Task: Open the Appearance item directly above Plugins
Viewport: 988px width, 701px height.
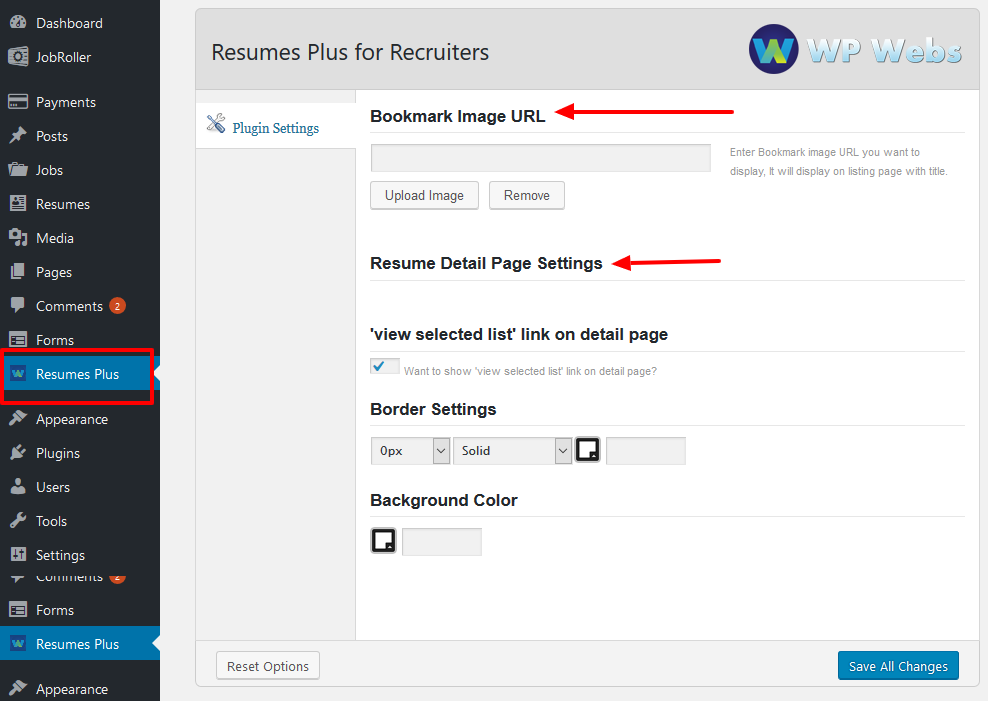Action: click(80, 419)
